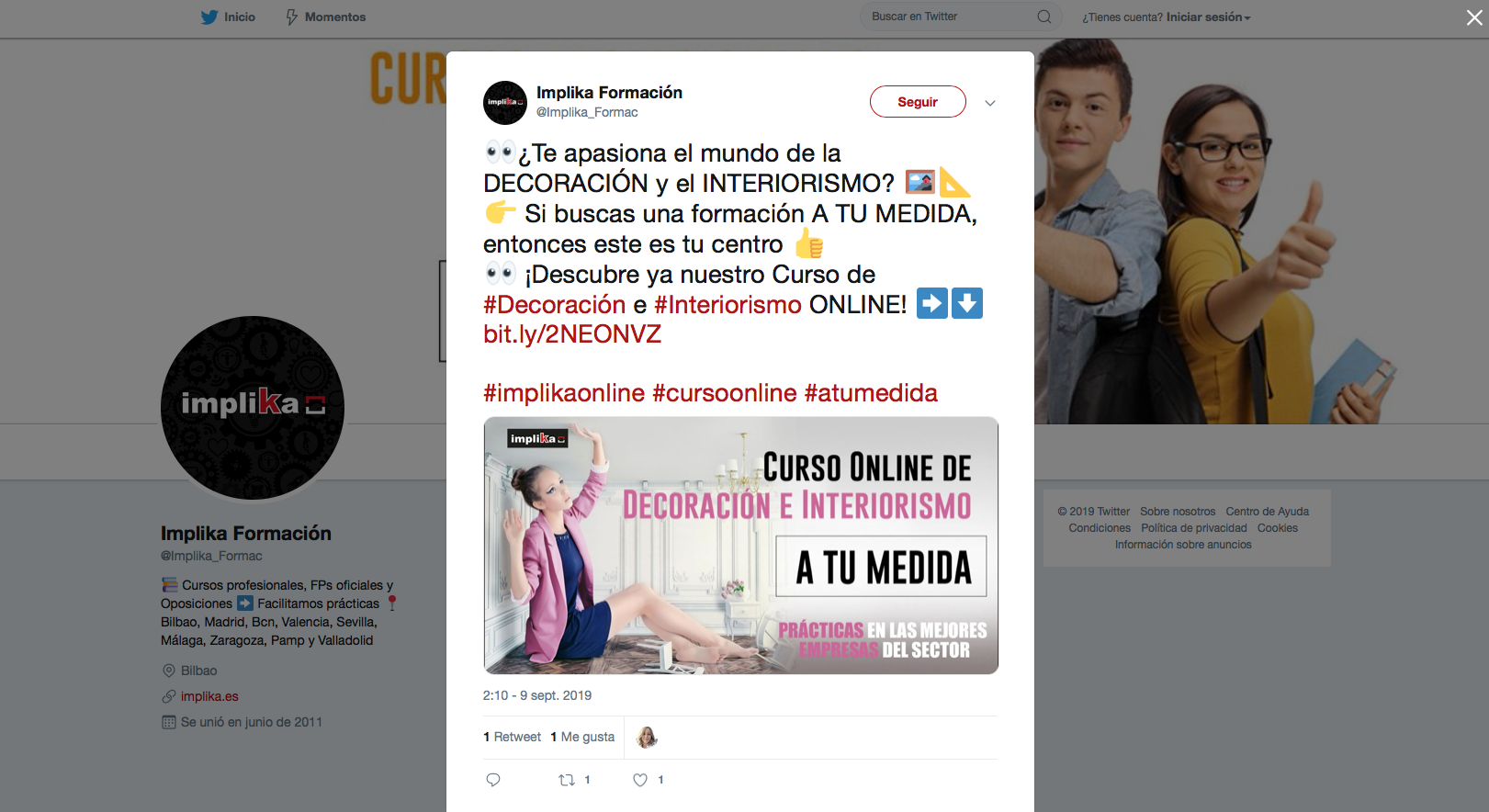
Task: Click the search magnifier icon
Action: 1043,17
